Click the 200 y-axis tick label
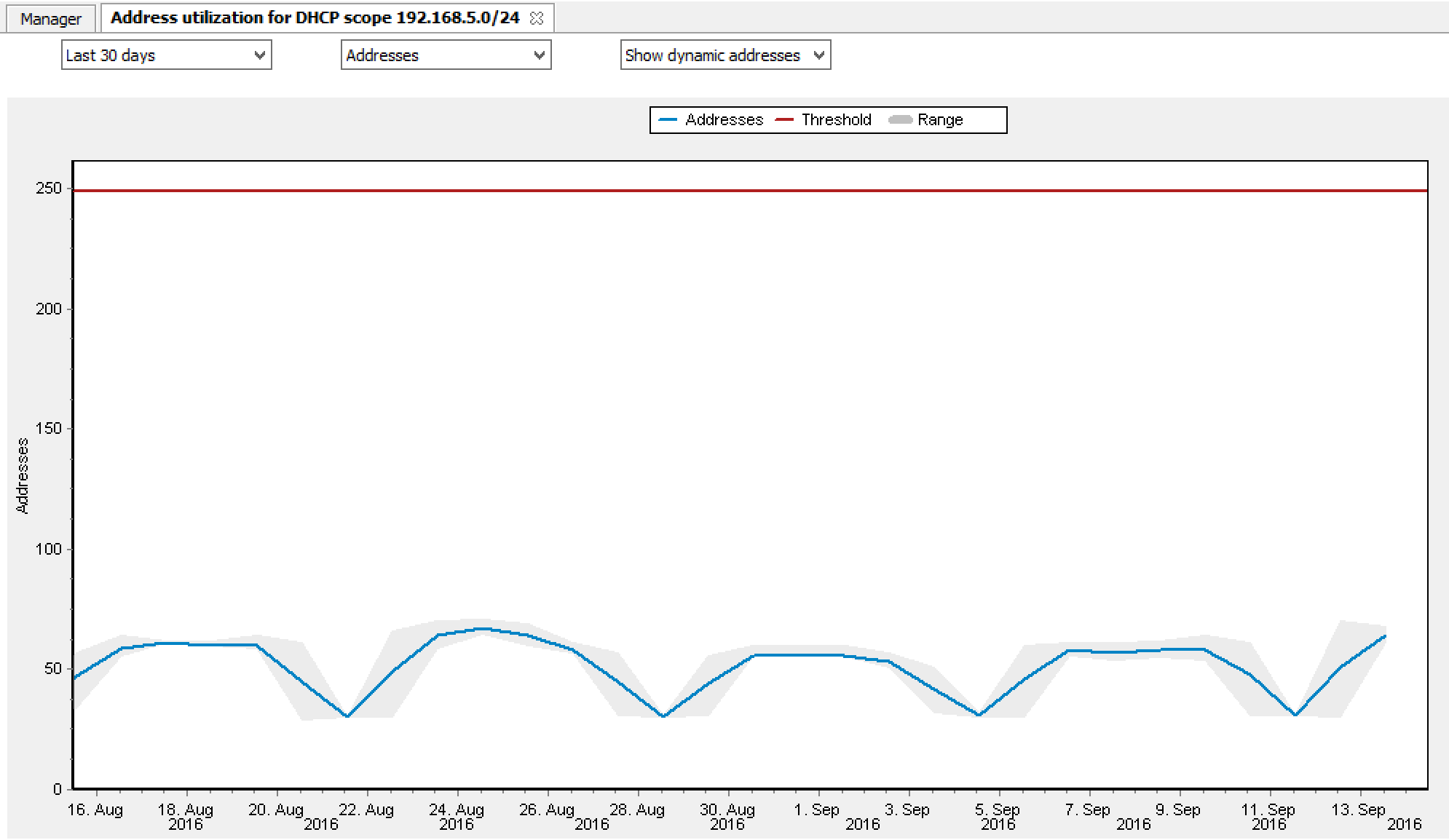The width and height of the screenshot is (1449, 840). tap(49, 309)
